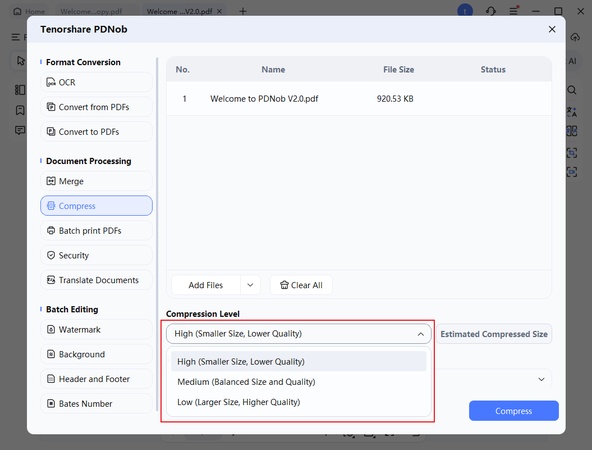Open the Security tool
Viewport: 592px width, 450px height.
pyautogui.click(x=96, y=256)
